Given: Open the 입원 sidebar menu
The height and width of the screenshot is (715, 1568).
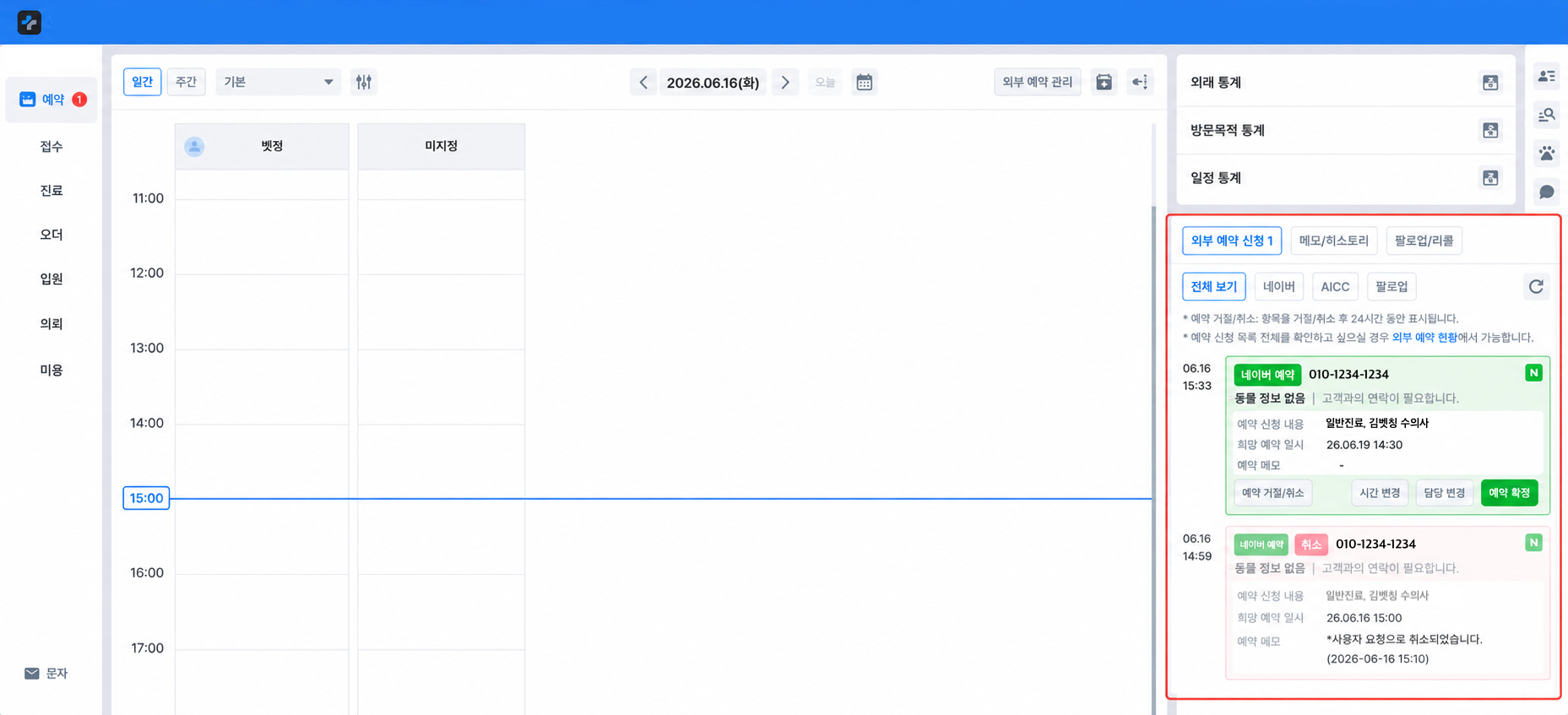Looking at the screenshot, I should tap(52, 279).
